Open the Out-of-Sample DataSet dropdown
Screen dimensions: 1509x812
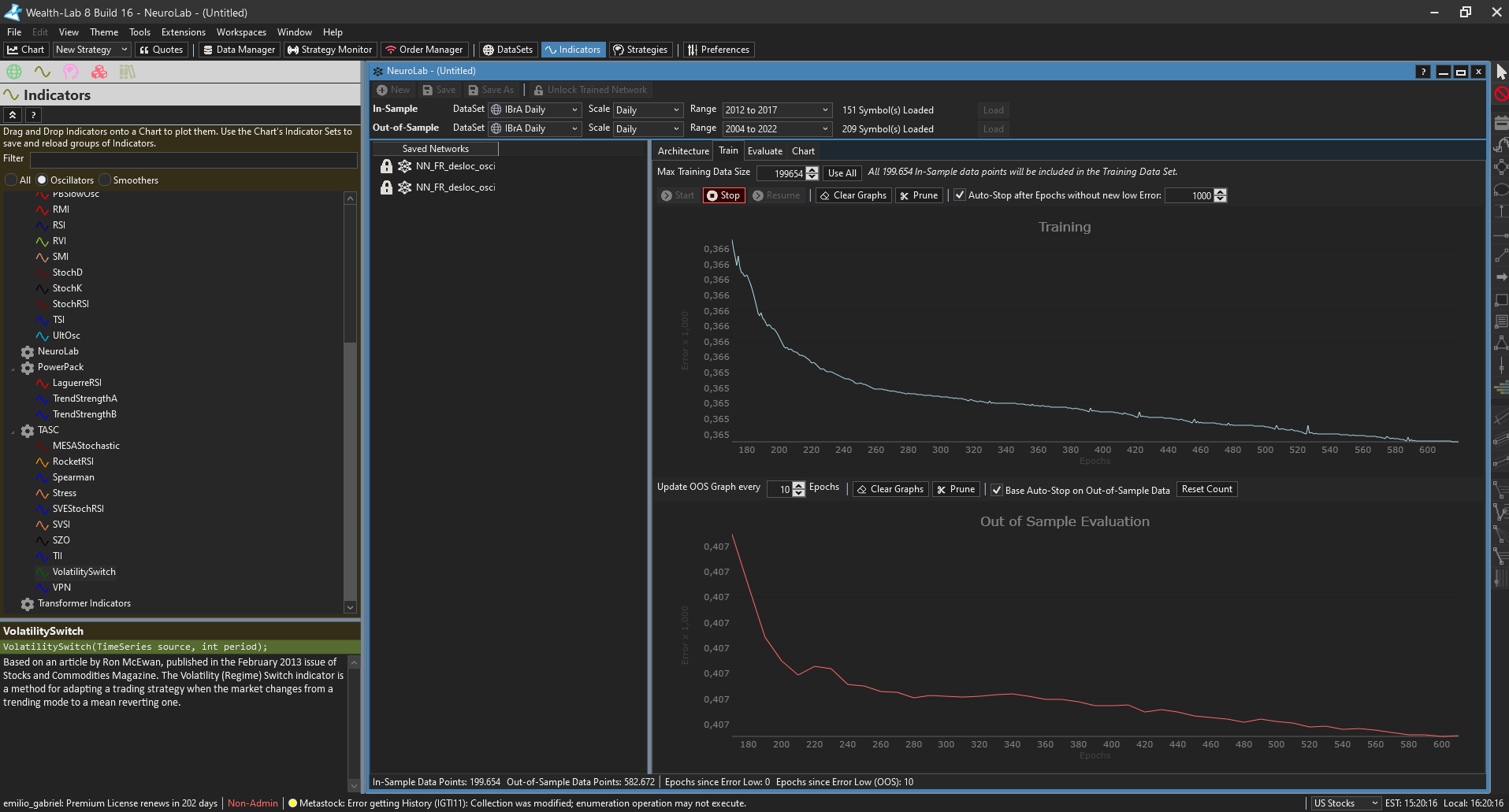[535, 129]
